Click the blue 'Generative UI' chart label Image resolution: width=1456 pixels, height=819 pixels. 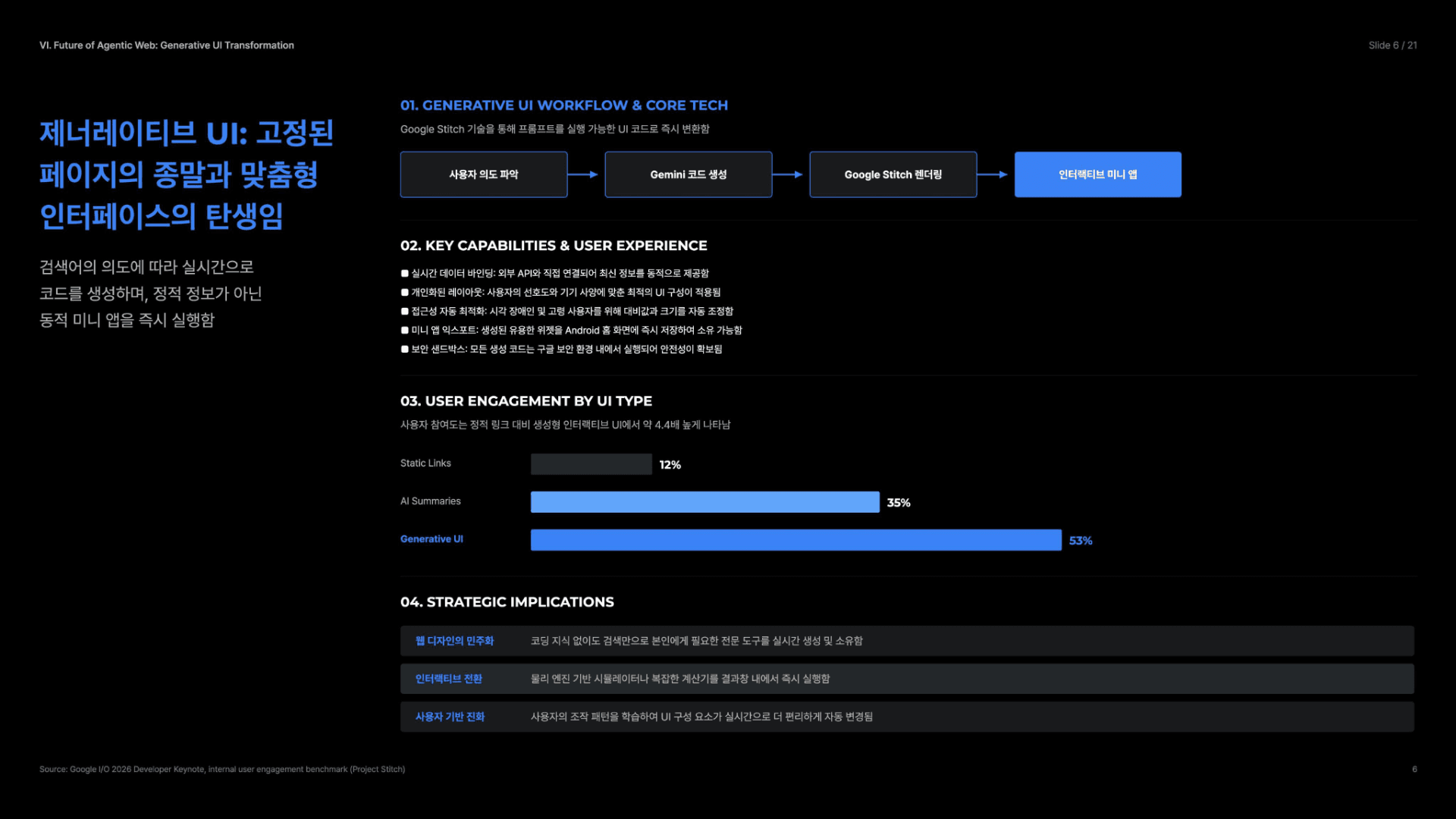tap(431, 539)
